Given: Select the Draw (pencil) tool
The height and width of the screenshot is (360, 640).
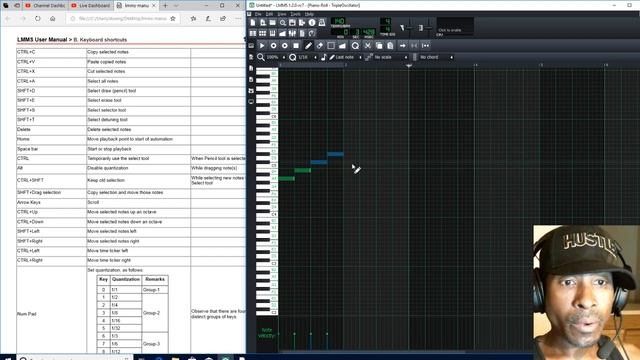Looking at the screenshot, I should (309, 46).
